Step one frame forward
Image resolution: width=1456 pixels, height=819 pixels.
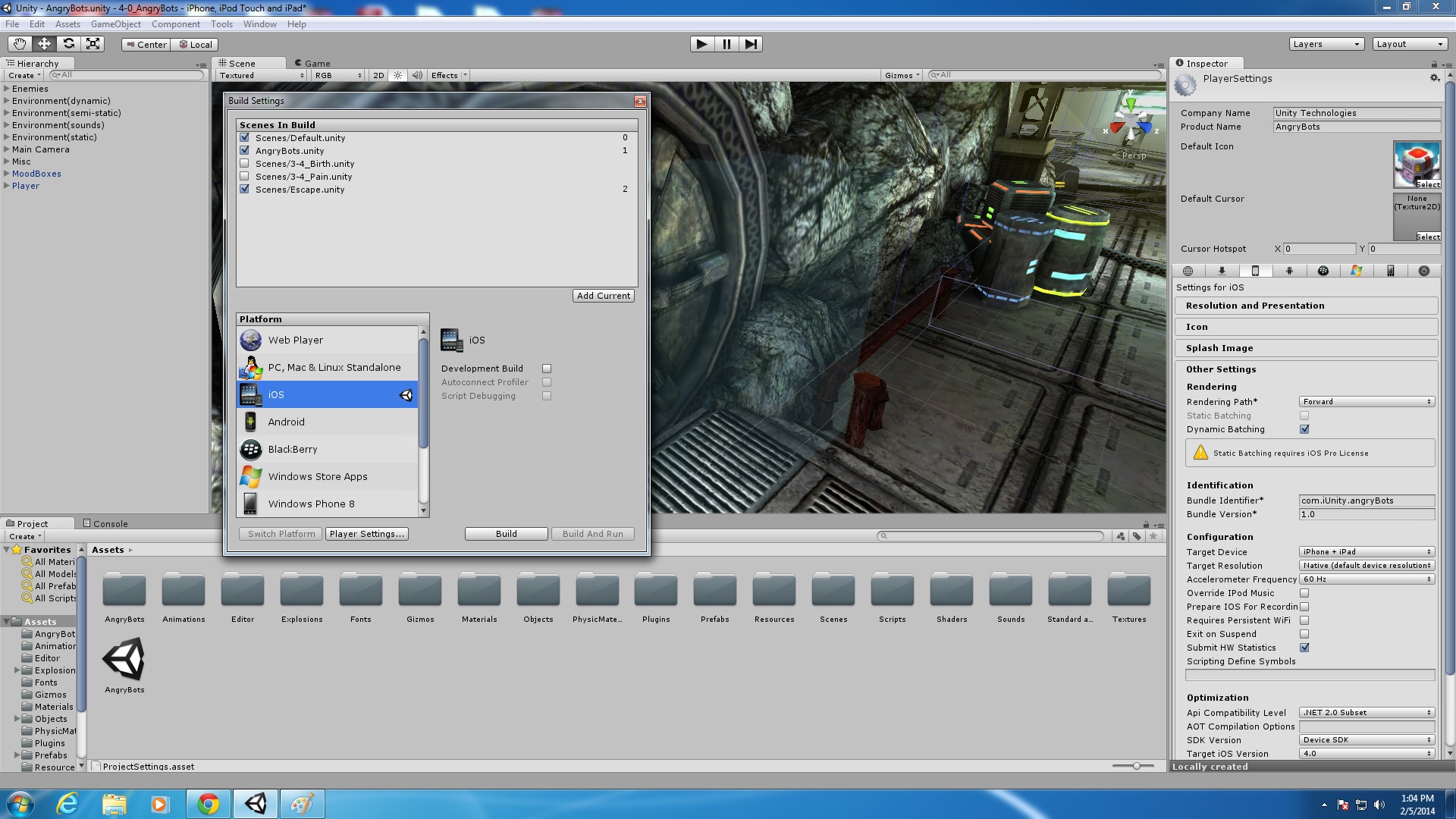pos(751,44)
